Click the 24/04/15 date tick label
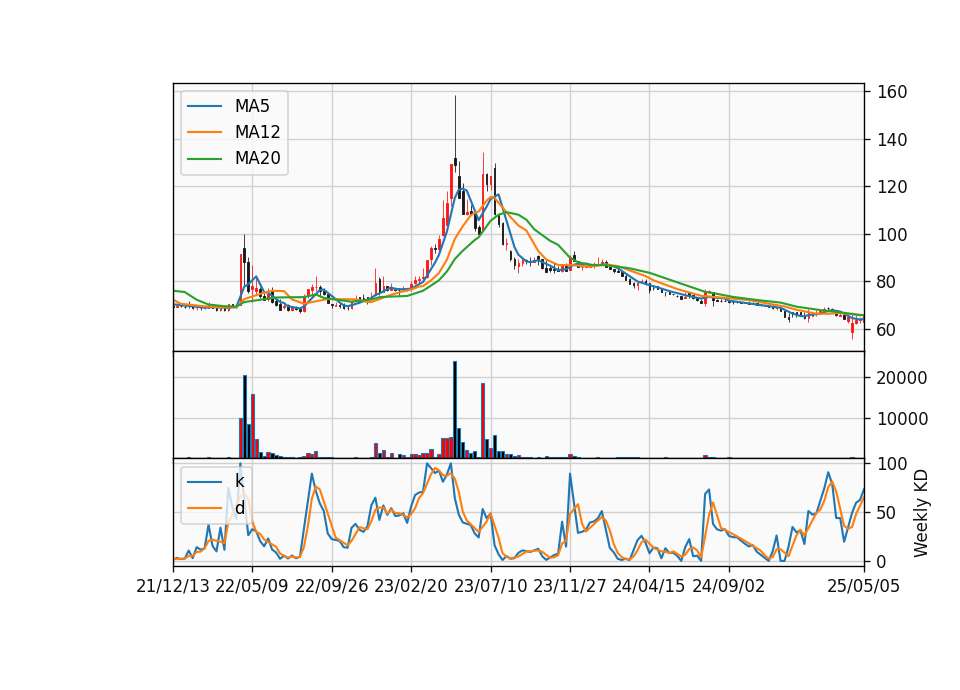 tap(649, 586)
